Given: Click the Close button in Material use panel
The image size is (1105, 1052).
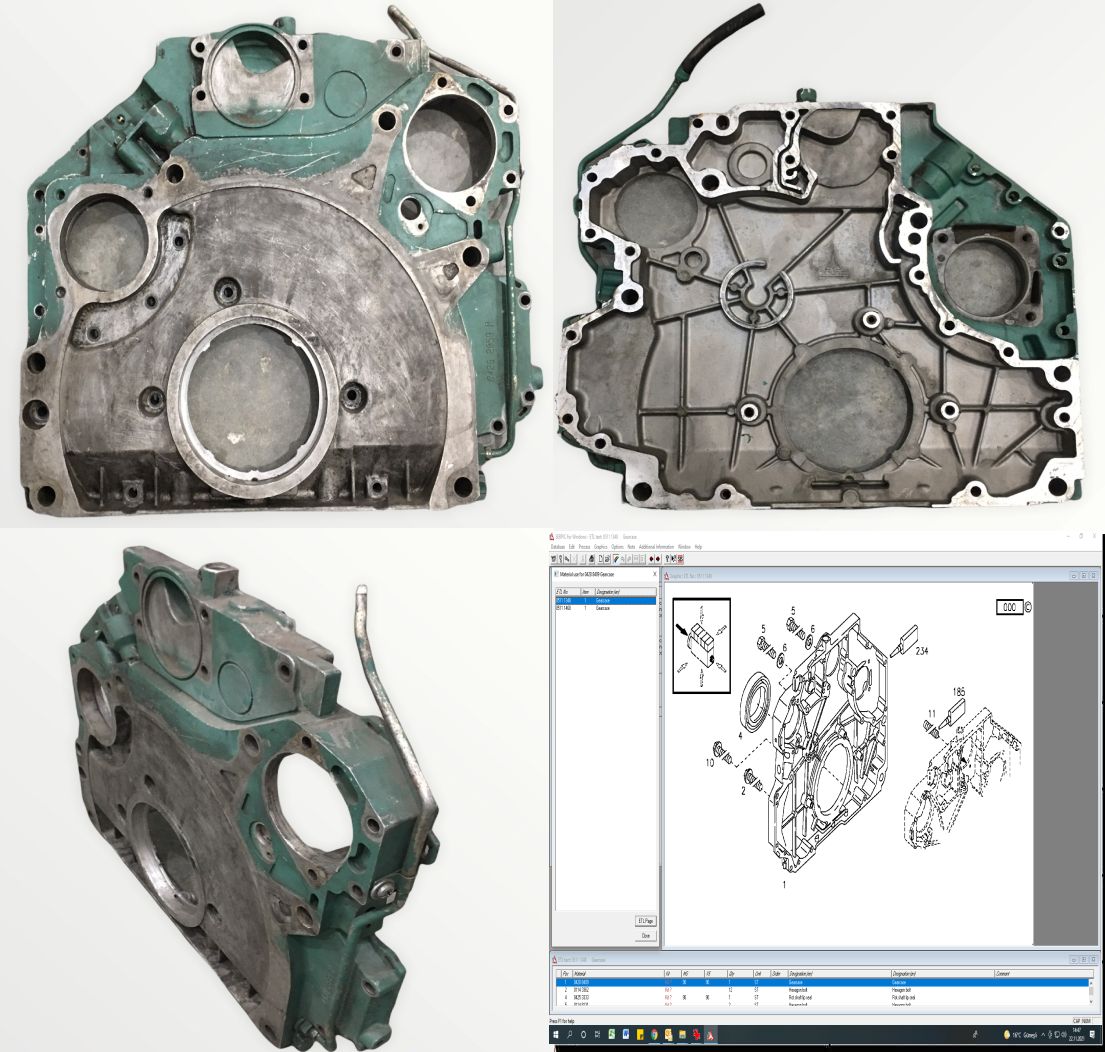Looking at the screenshot, I should [646, 936].
